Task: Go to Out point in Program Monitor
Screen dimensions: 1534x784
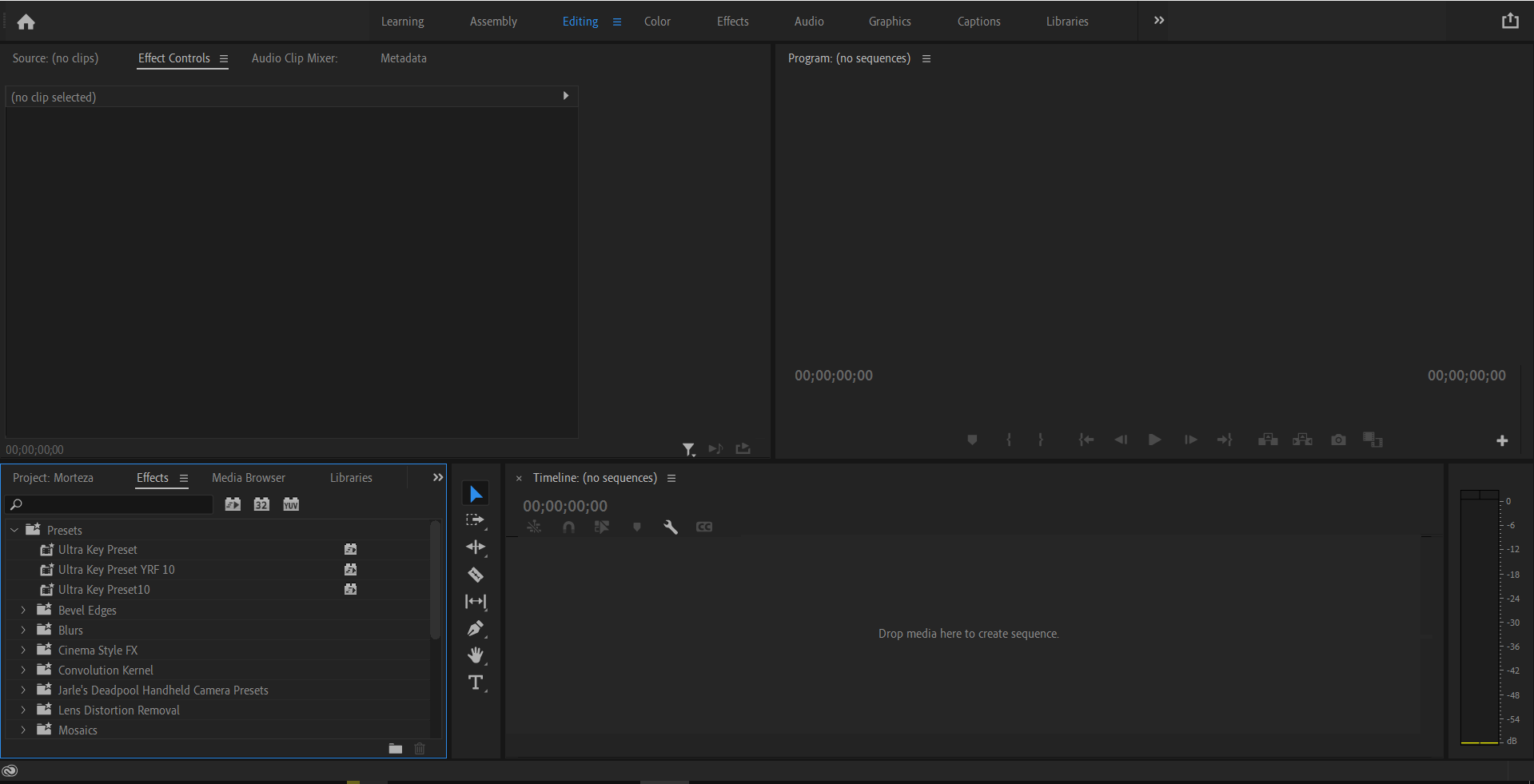Action: pos(1225,440)
